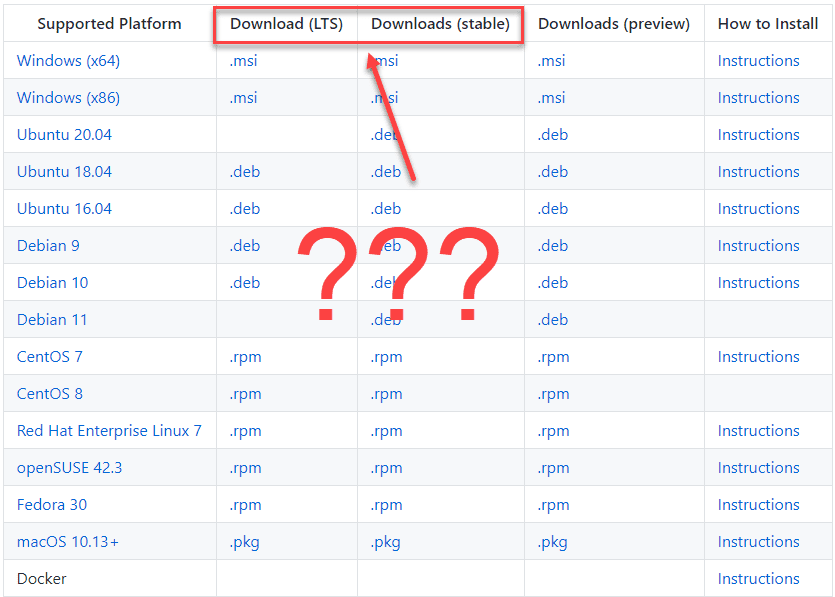
Task: Open Instructions for openSUSE 42.3
Action: (x=758, y=468)
